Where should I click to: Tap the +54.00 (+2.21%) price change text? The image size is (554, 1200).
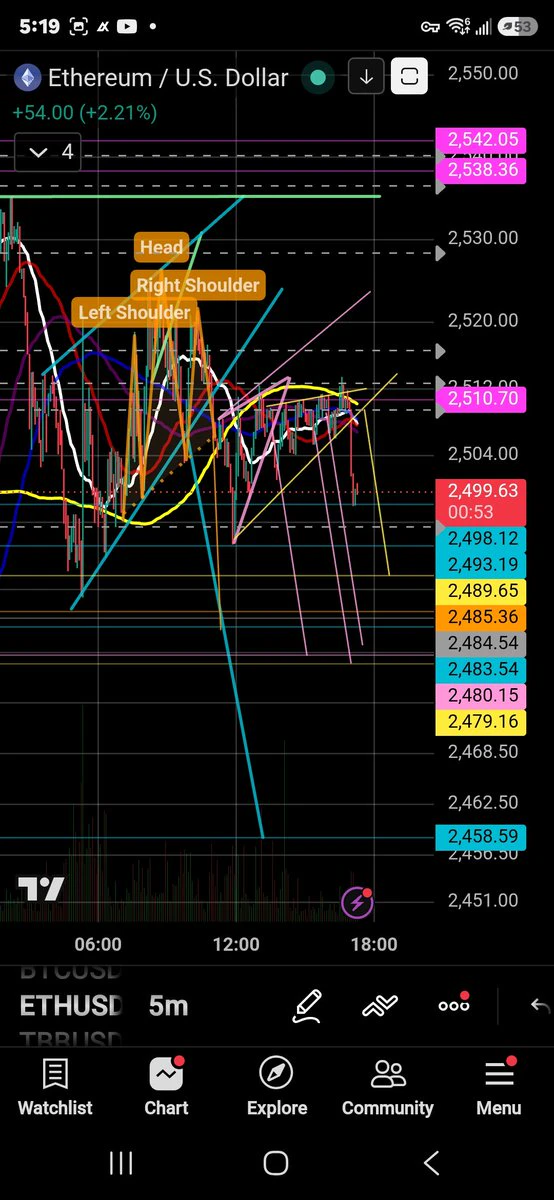85,113
